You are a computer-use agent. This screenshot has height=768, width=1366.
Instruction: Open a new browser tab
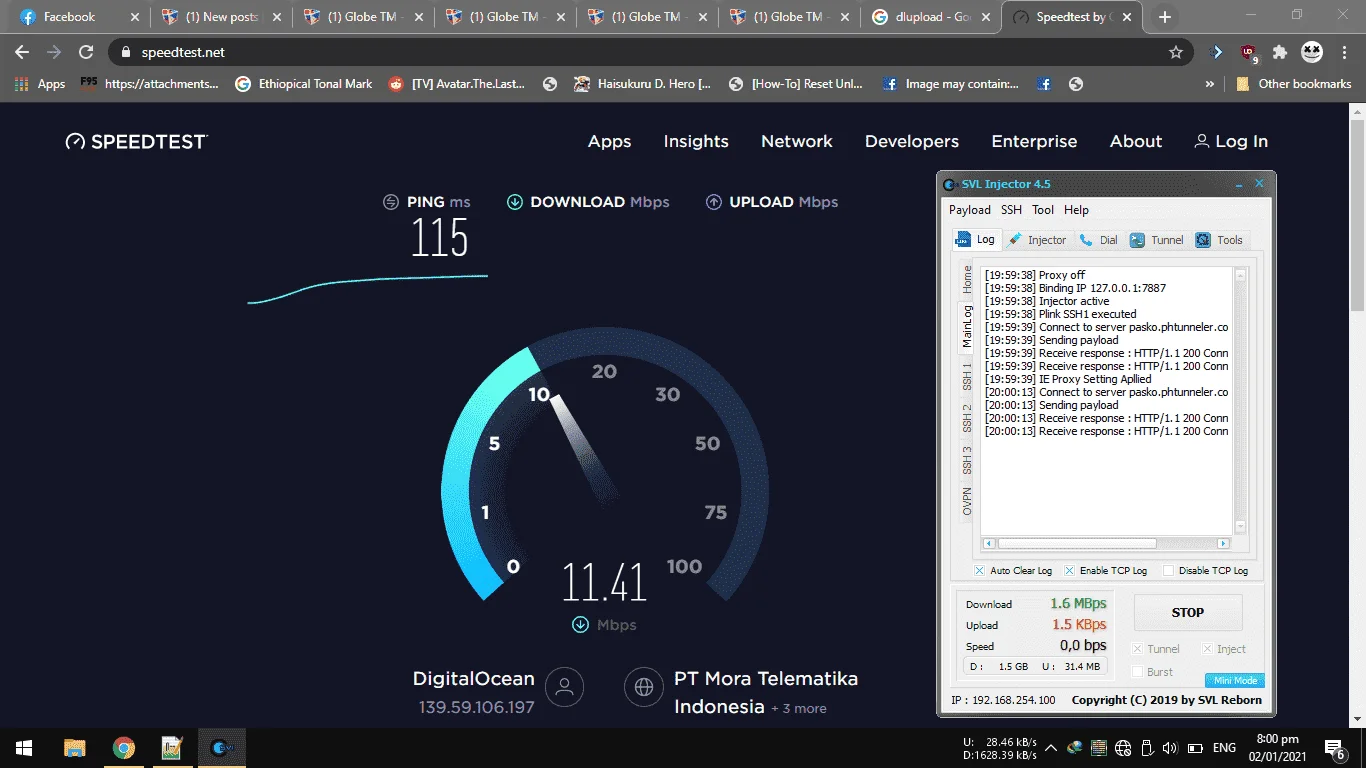point(1165,17)
